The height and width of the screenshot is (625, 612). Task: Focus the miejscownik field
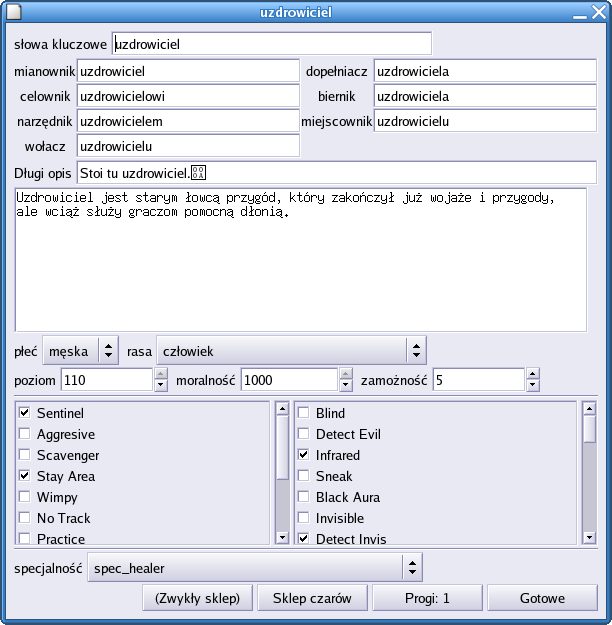(485, 121)
